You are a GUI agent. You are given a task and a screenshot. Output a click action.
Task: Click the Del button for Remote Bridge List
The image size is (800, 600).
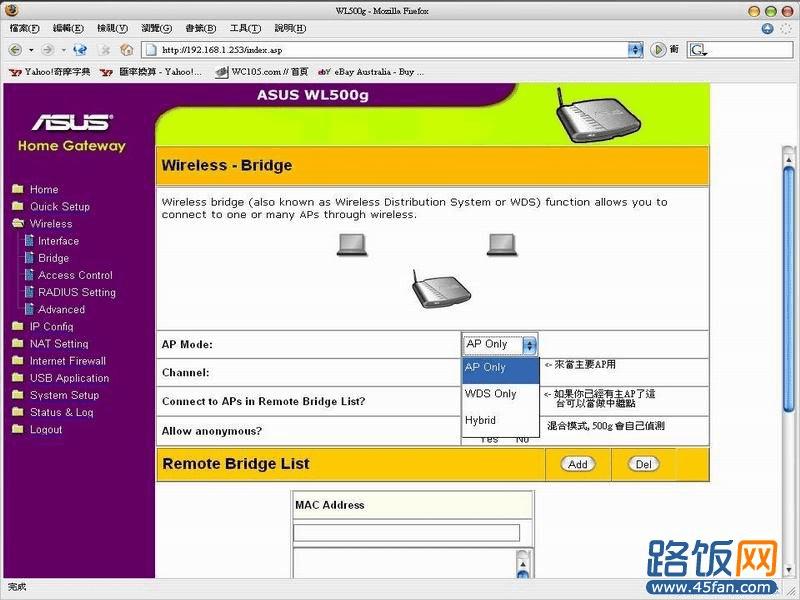tap(643, 464)
